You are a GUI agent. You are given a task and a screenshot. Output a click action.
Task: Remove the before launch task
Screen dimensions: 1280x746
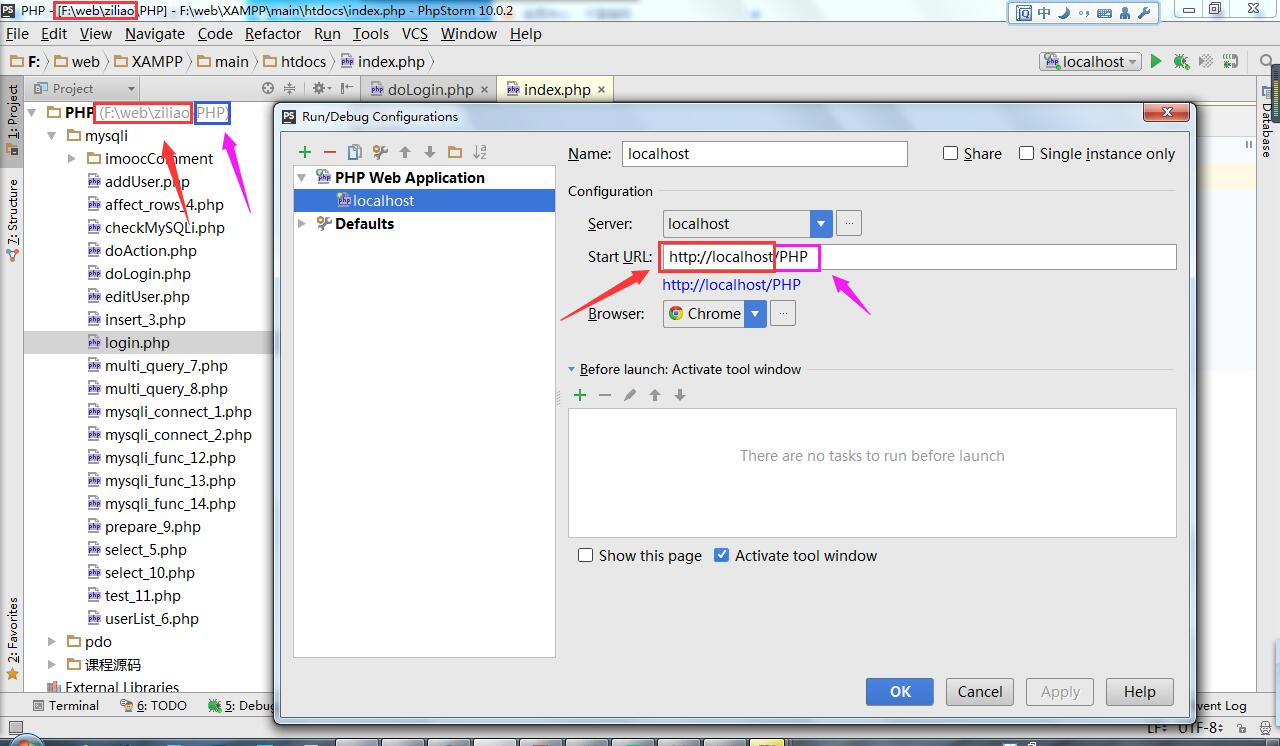[x=604, y=395]
